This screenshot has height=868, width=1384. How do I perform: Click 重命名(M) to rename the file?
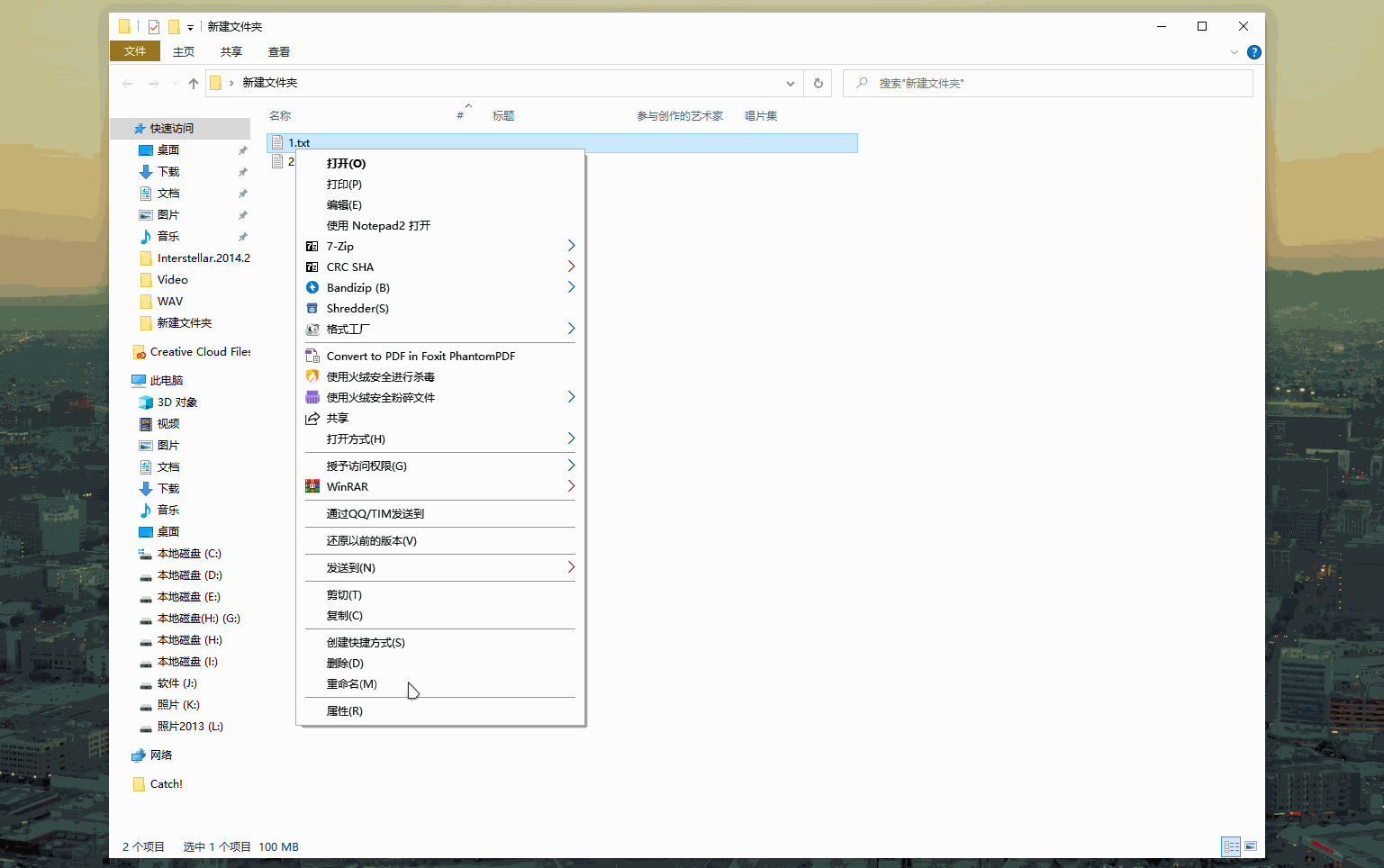(x=351, y=684)
